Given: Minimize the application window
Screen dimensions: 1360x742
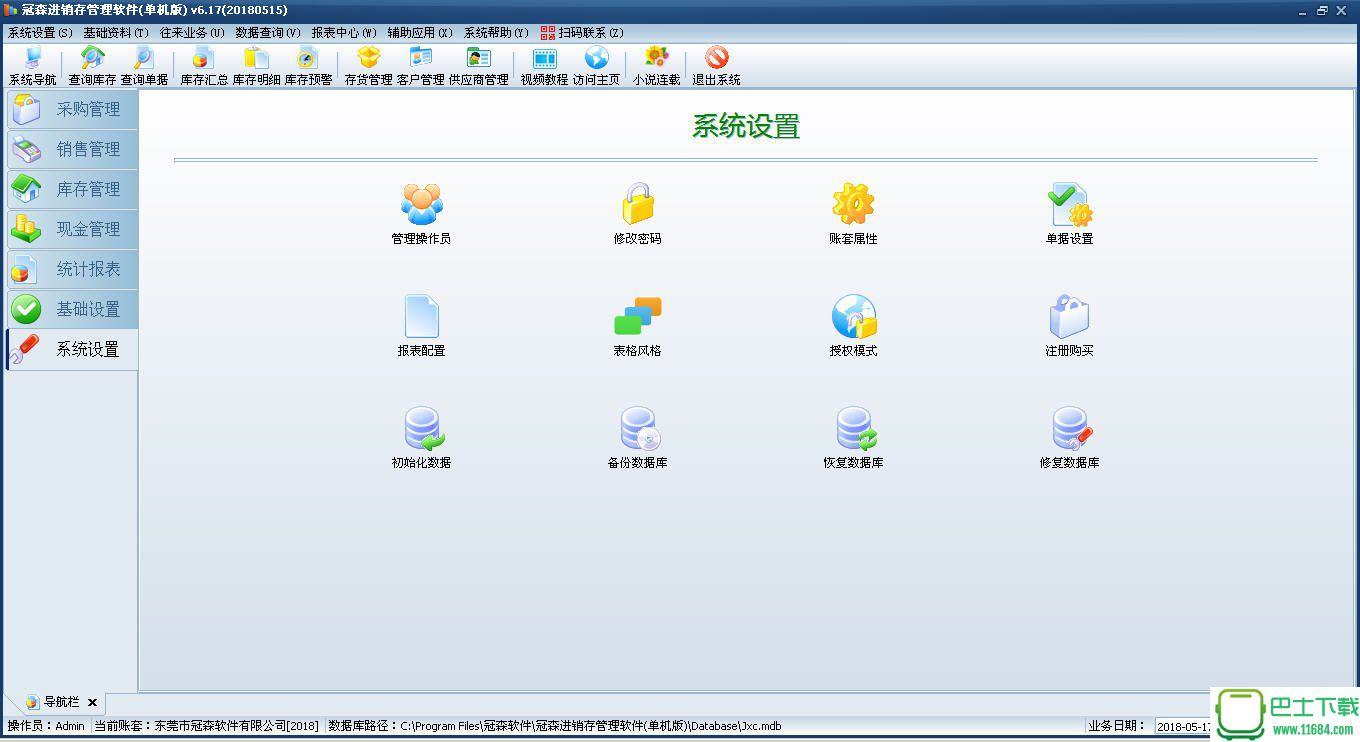Looking at the screenshot, I should pyautogui.click(x=1302, y=10).
